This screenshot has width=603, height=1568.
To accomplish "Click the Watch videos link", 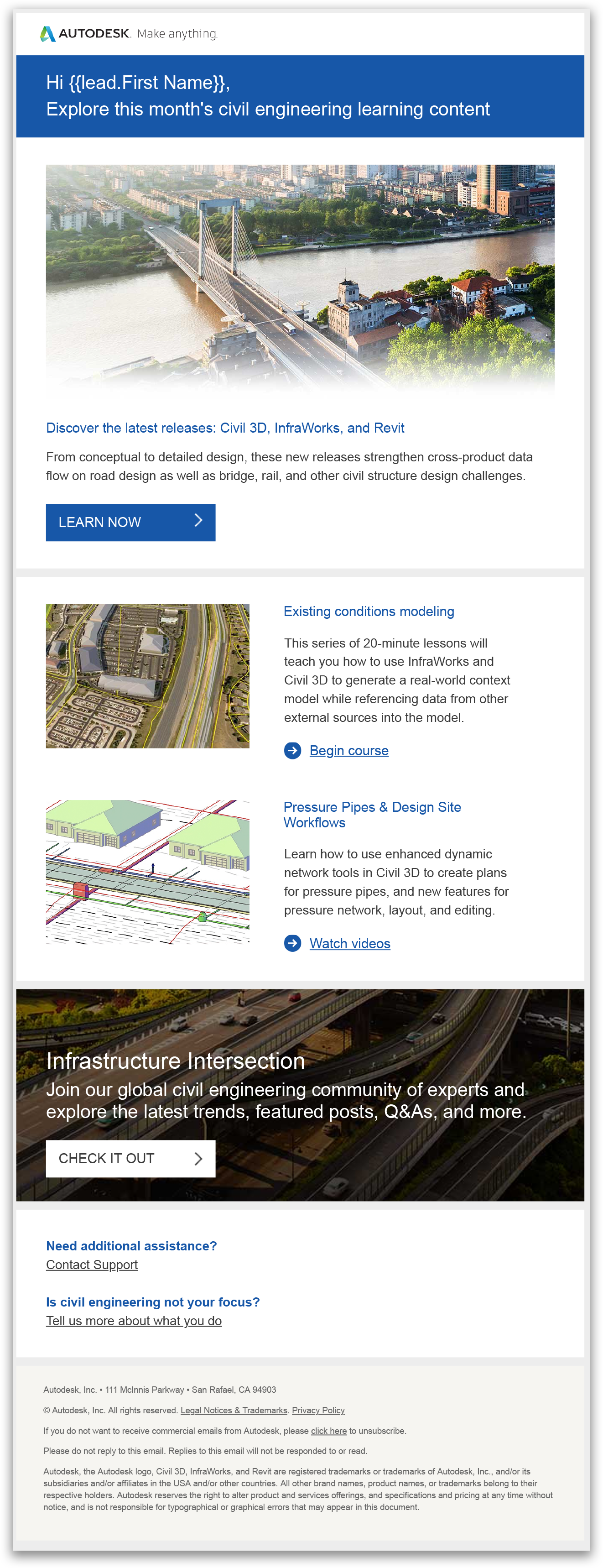I will (350, 943).
